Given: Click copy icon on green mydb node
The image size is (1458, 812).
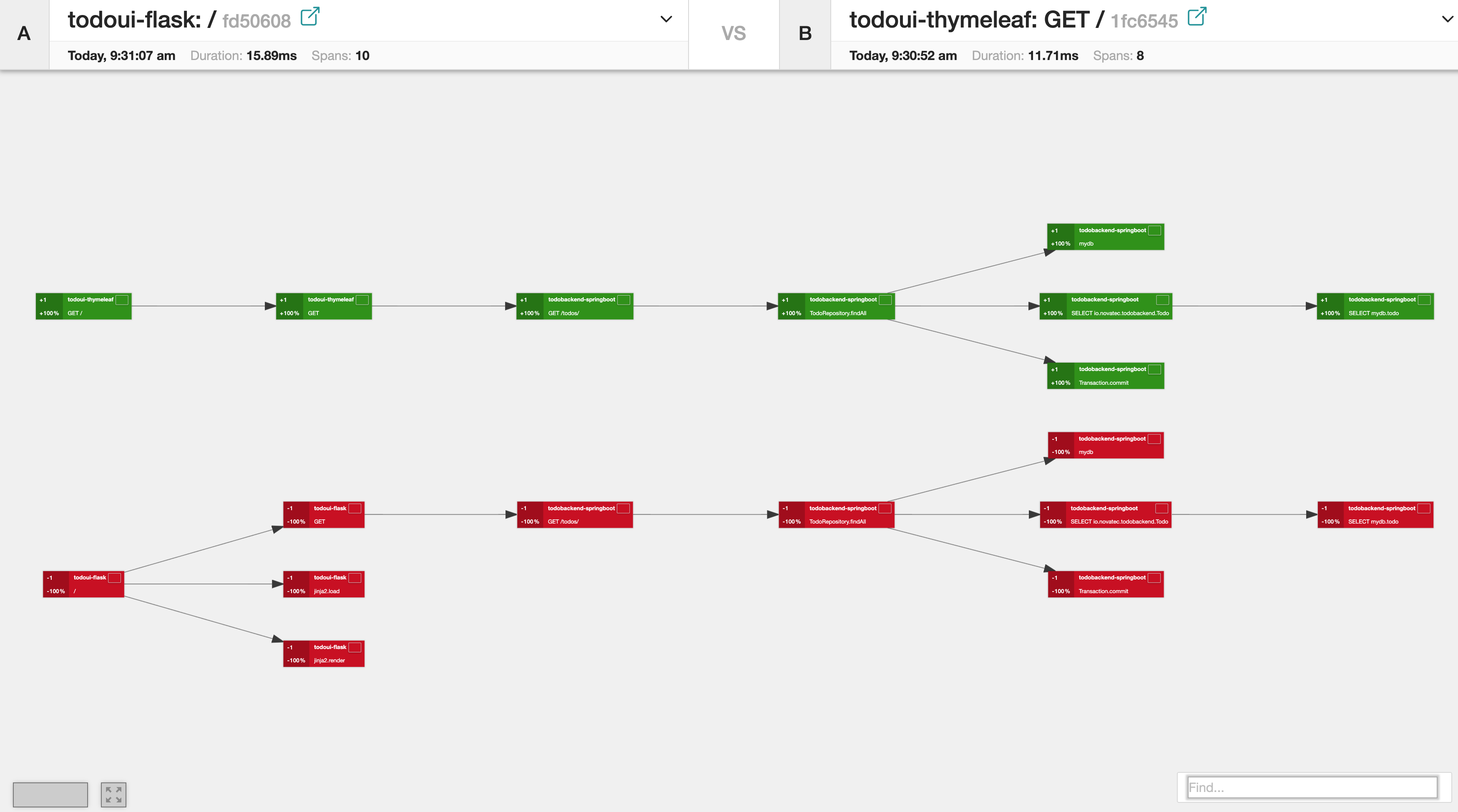Looking at the screenshot, I should (1155, 230).
